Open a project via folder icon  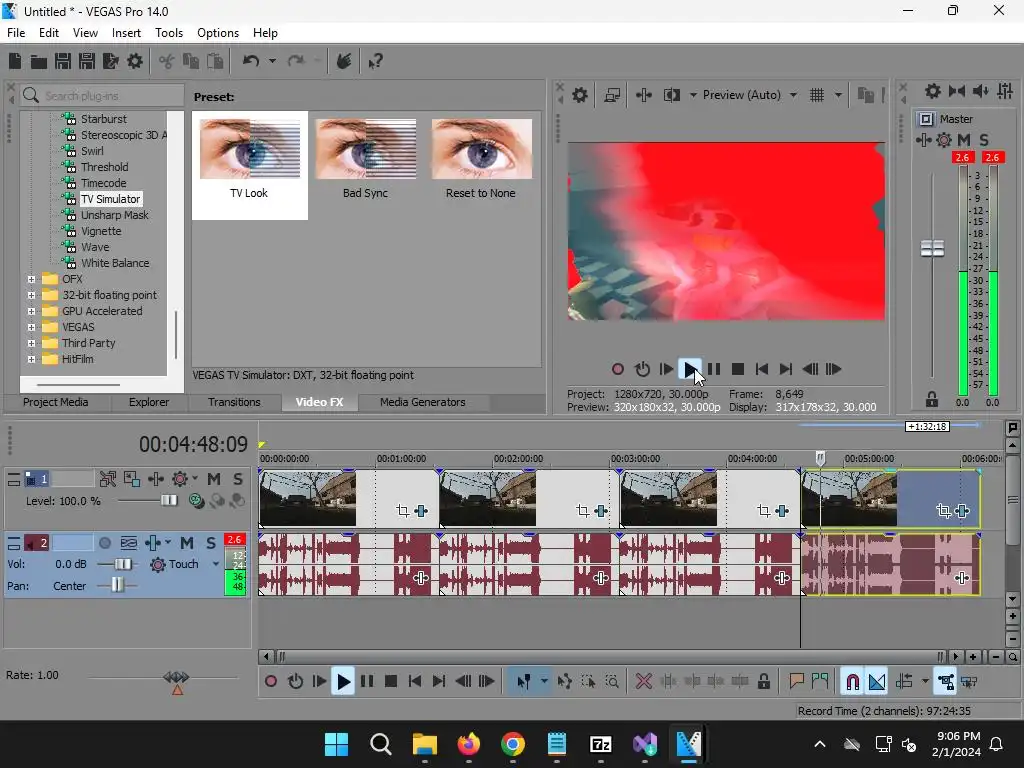(39, 61)
